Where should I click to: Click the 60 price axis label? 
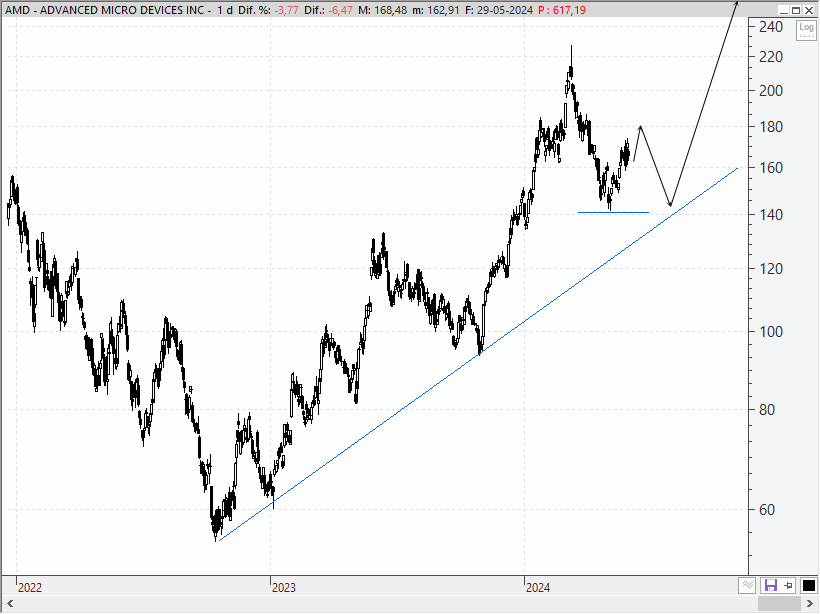[767, 510]
